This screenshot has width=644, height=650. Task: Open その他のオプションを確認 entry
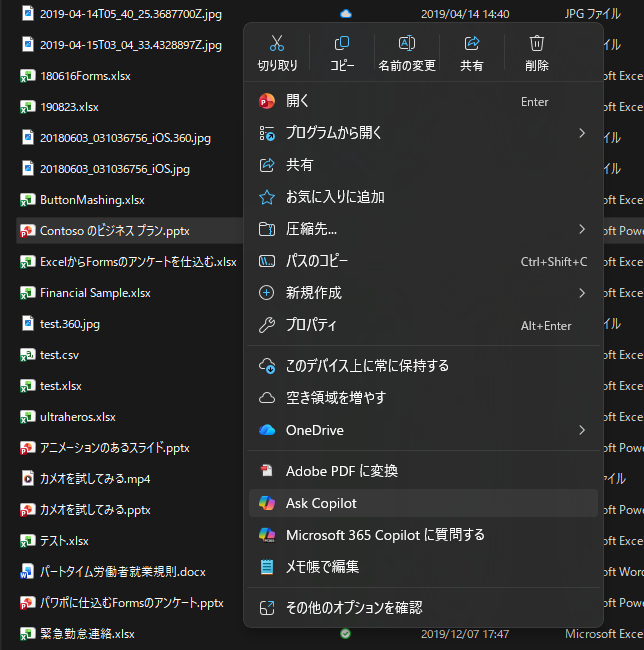354,607
